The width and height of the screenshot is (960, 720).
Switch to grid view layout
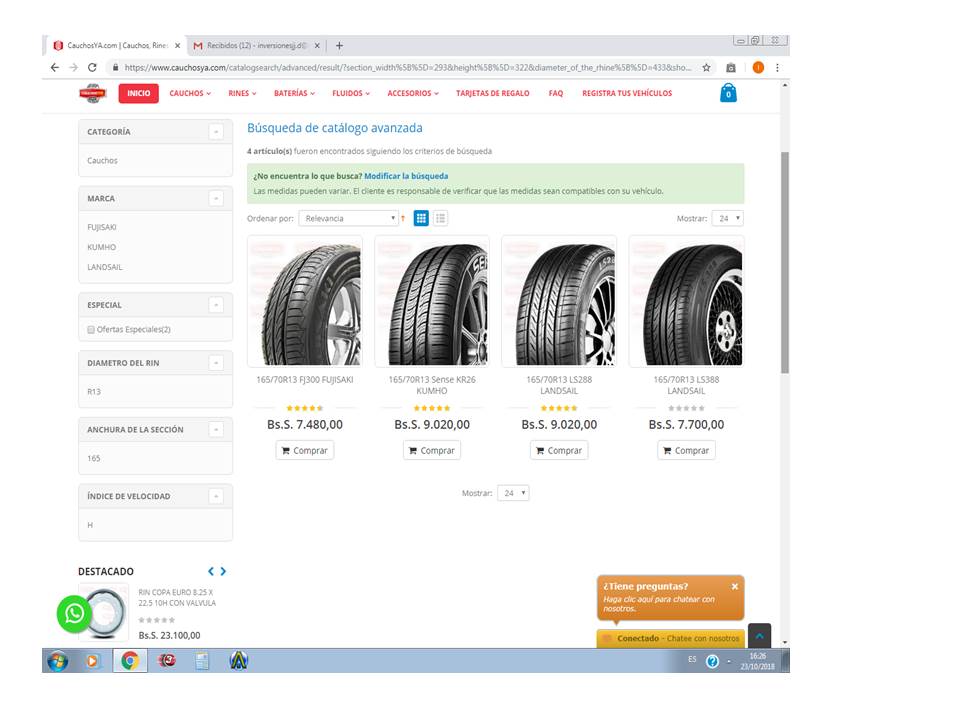[x=421, y=218]
